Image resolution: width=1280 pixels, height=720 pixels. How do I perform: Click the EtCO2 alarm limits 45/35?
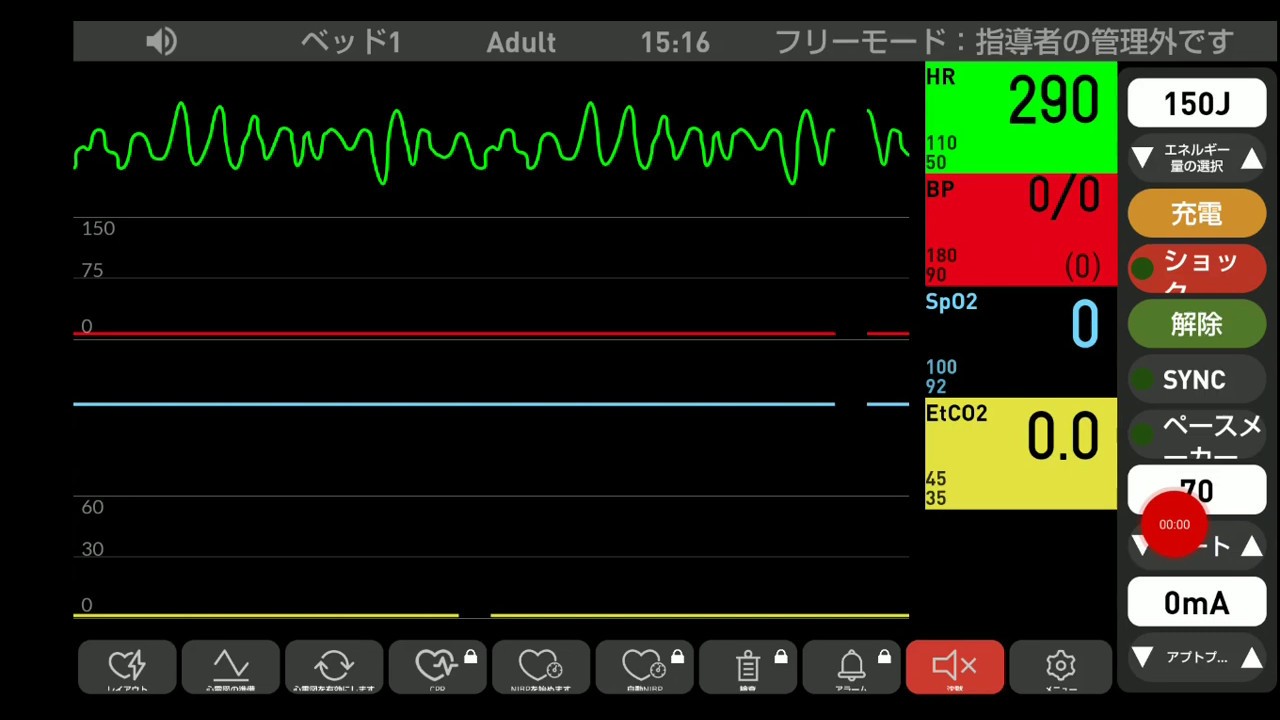936,489
